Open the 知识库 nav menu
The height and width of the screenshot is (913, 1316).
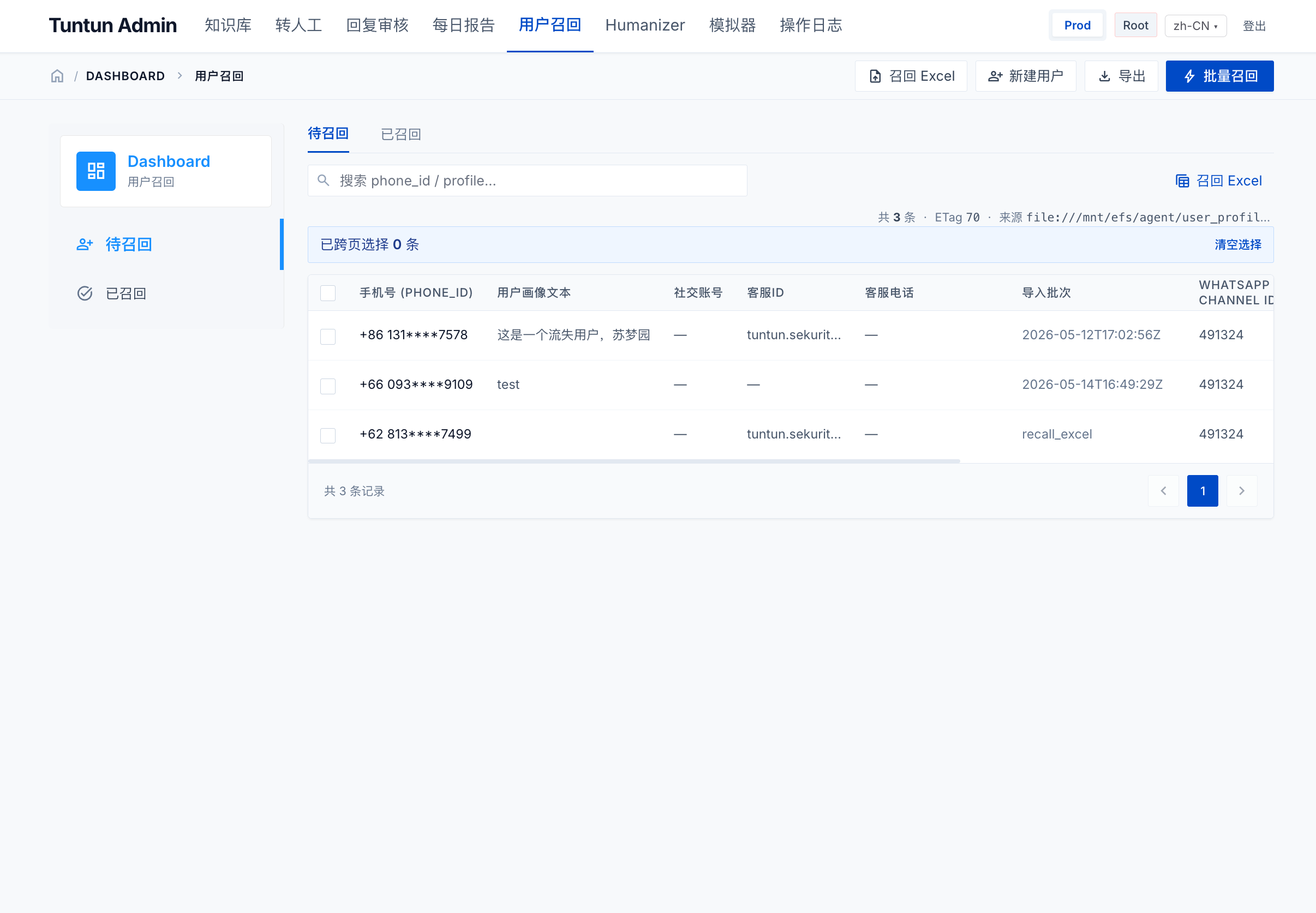click(228, 25)
